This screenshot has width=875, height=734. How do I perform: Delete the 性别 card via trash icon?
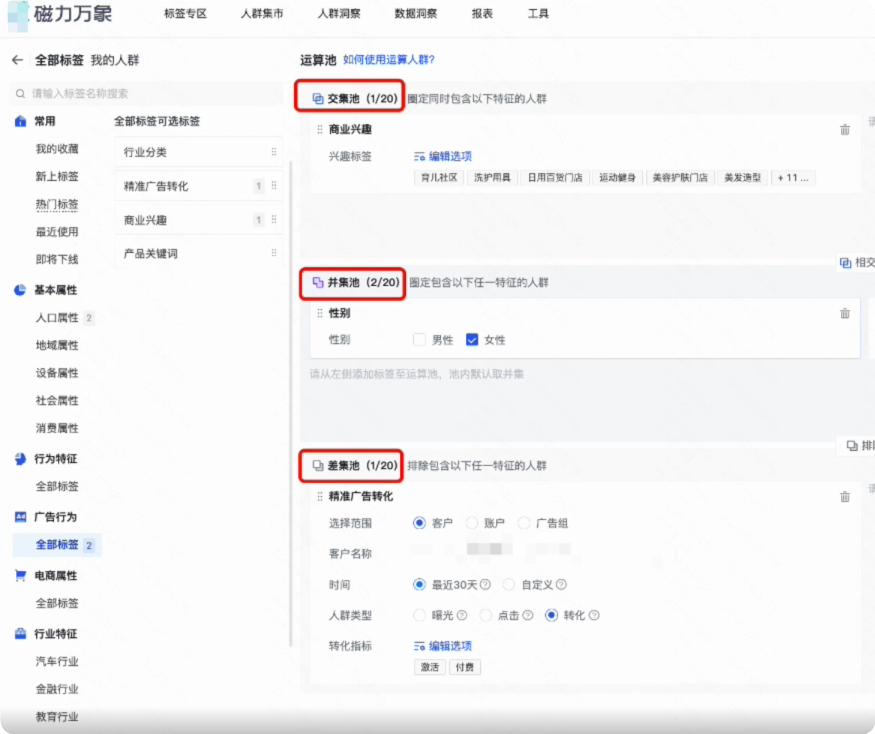pyautogui.click(x=845, y=313)
